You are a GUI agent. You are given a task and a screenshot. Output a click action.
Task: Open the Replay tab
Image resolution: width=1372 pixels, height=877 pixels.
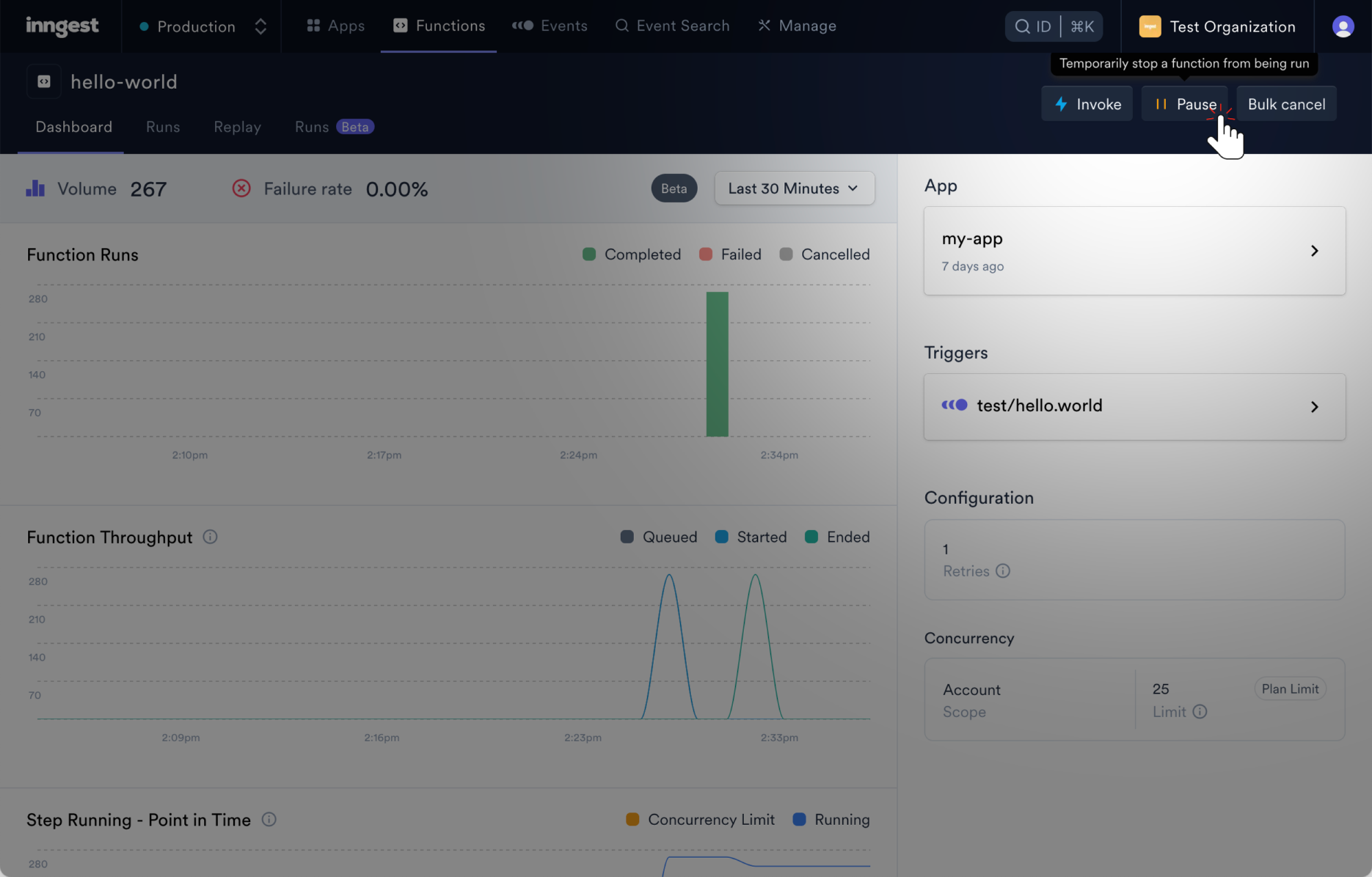tap(237, 127)
